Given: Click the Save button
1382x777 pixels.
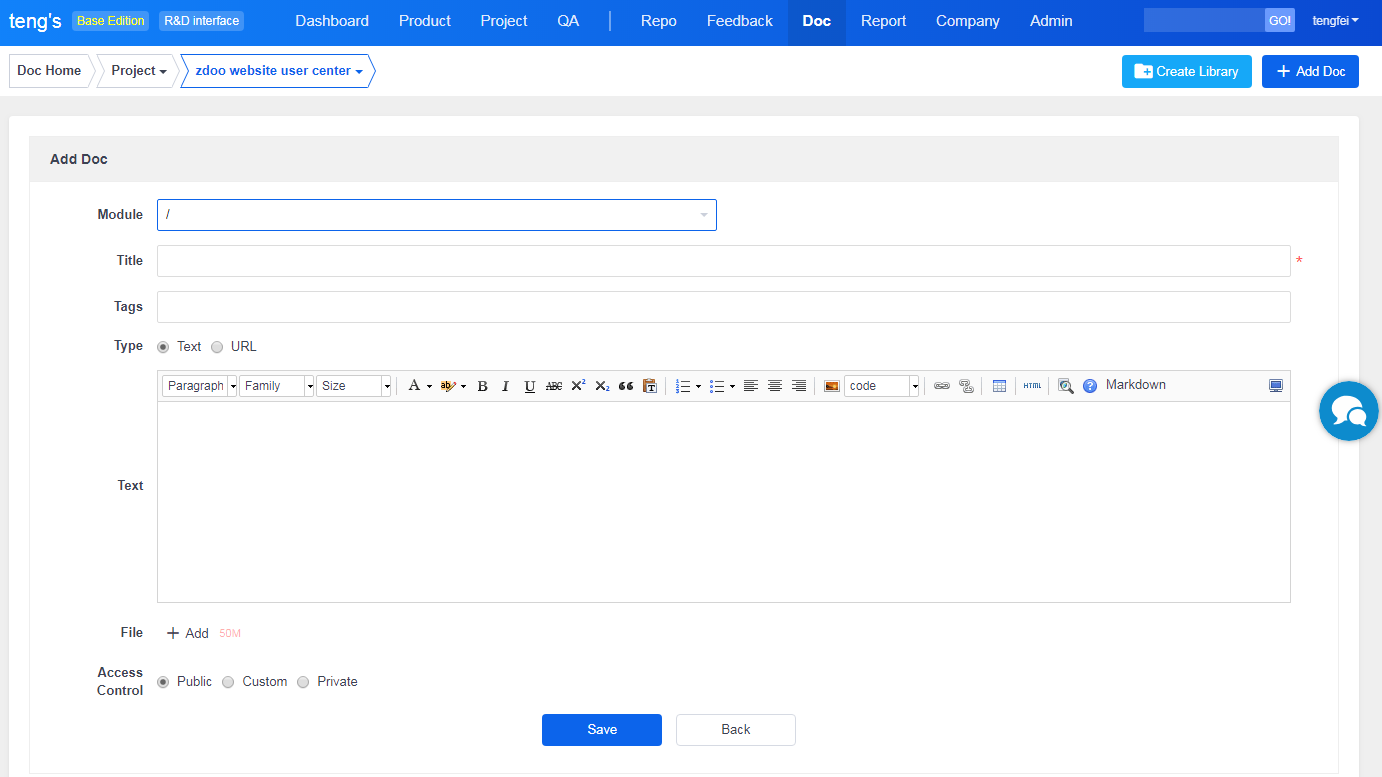Looking at the screenshot, I should click(601, 730).
